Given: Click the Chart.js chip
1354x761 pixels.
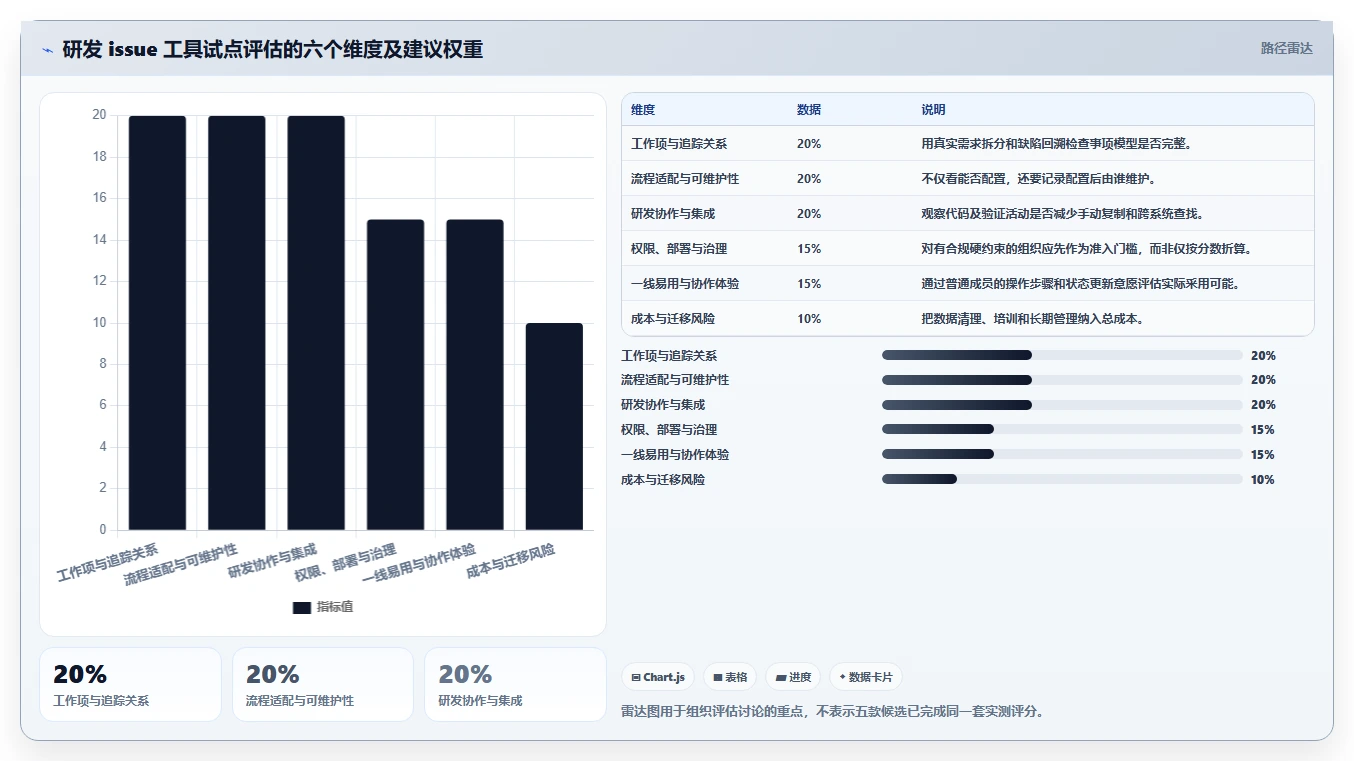Looking at the screenshot, I should [x=658, y=677].
